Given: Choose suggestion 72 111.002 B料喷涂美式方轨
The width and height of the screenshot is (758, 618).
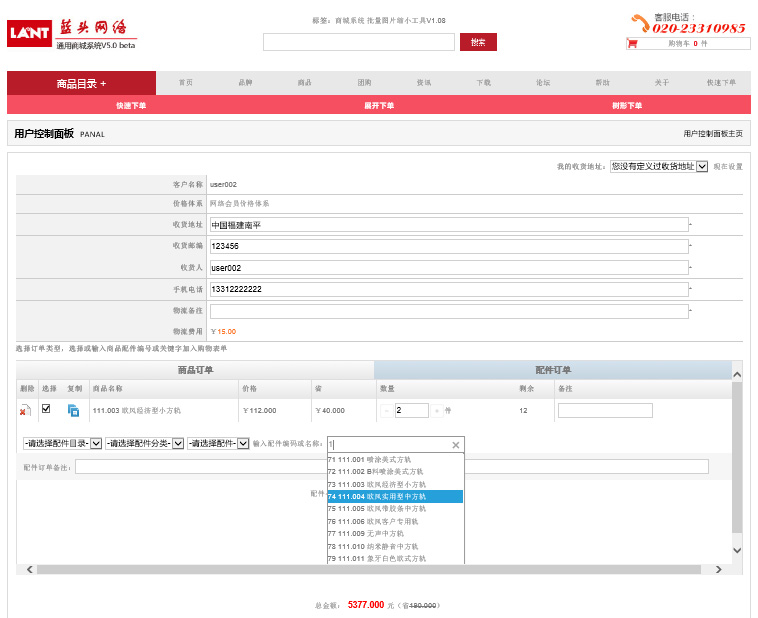Looking at the screenshot, I should tap(395, 471).
